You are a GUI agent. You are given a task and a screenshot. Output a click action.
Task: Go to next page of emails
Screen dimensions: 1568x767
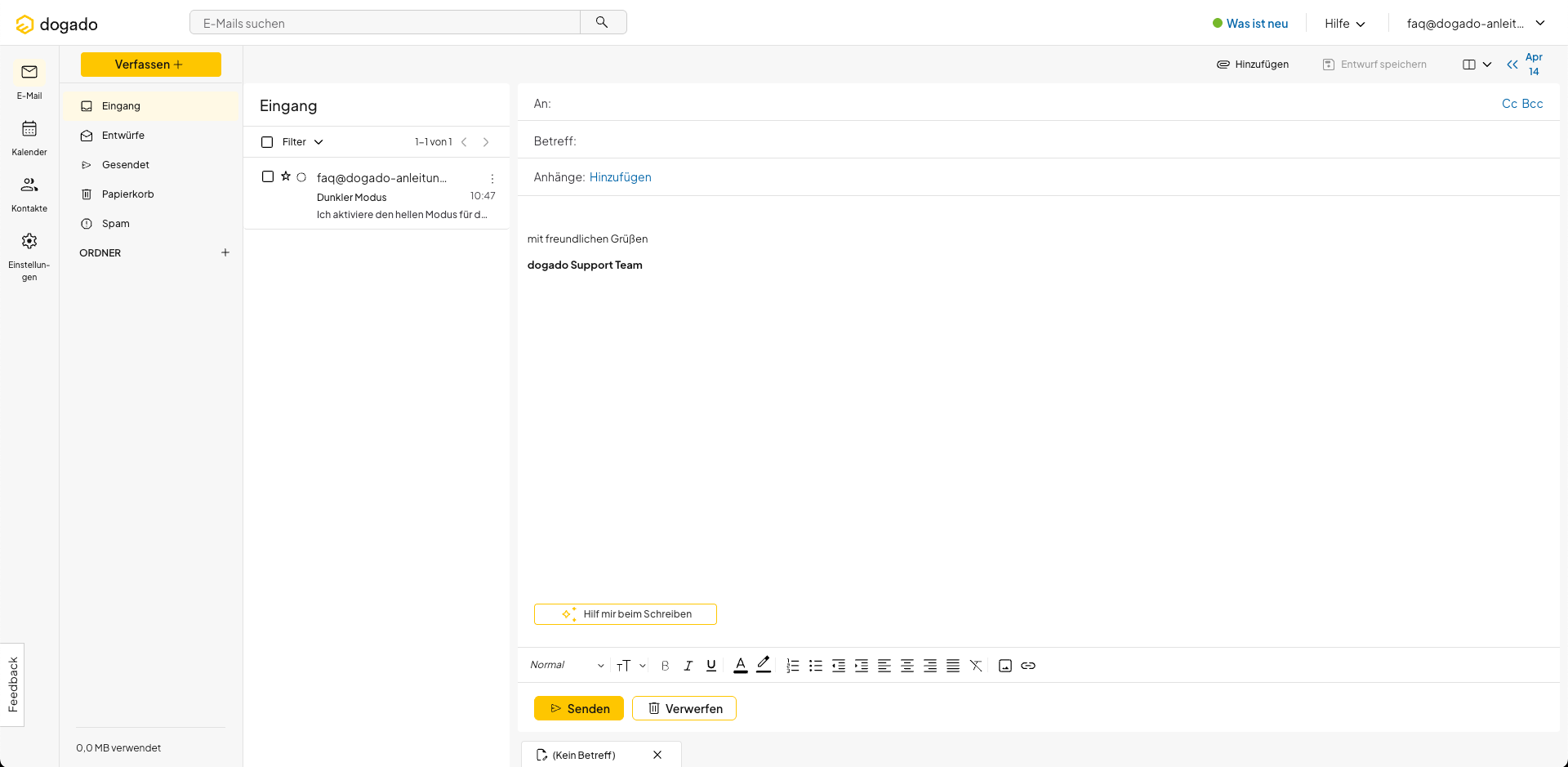tap(486, 142)
